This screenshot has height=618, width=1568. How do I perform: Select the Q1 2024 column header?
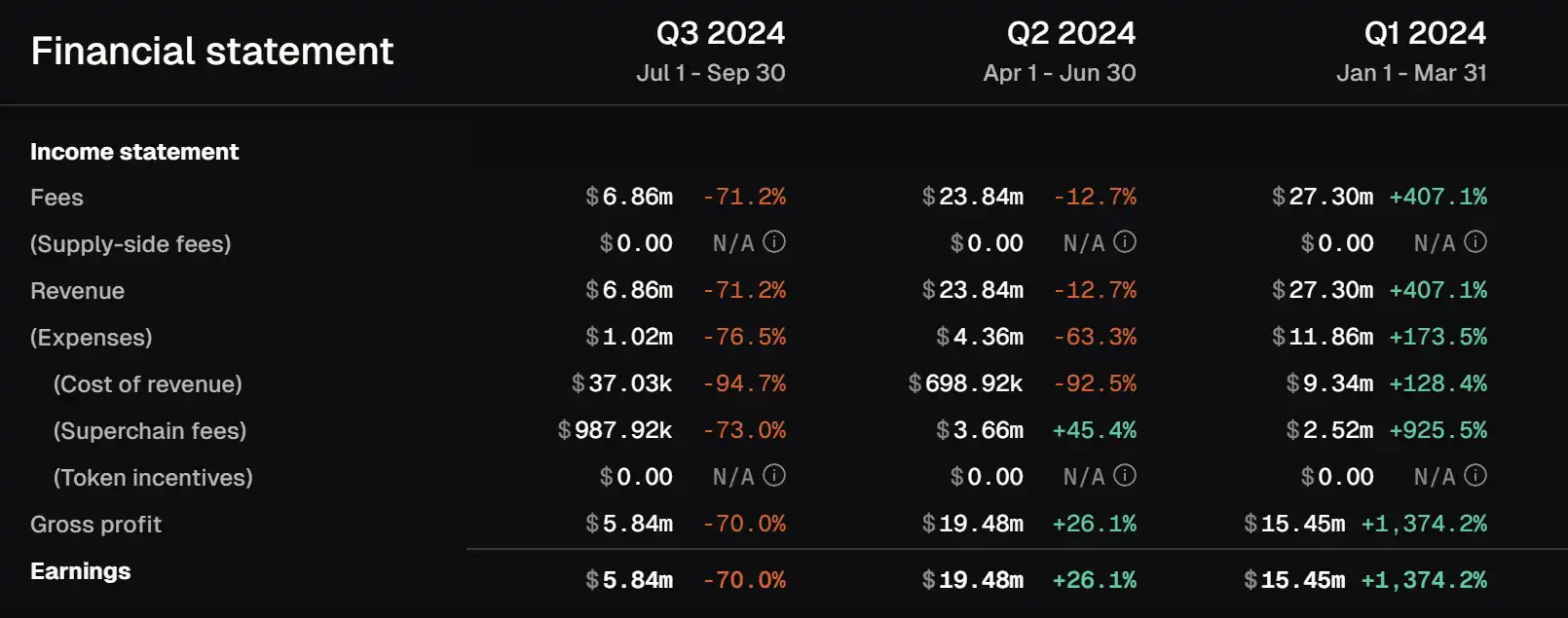point(1425,33)
